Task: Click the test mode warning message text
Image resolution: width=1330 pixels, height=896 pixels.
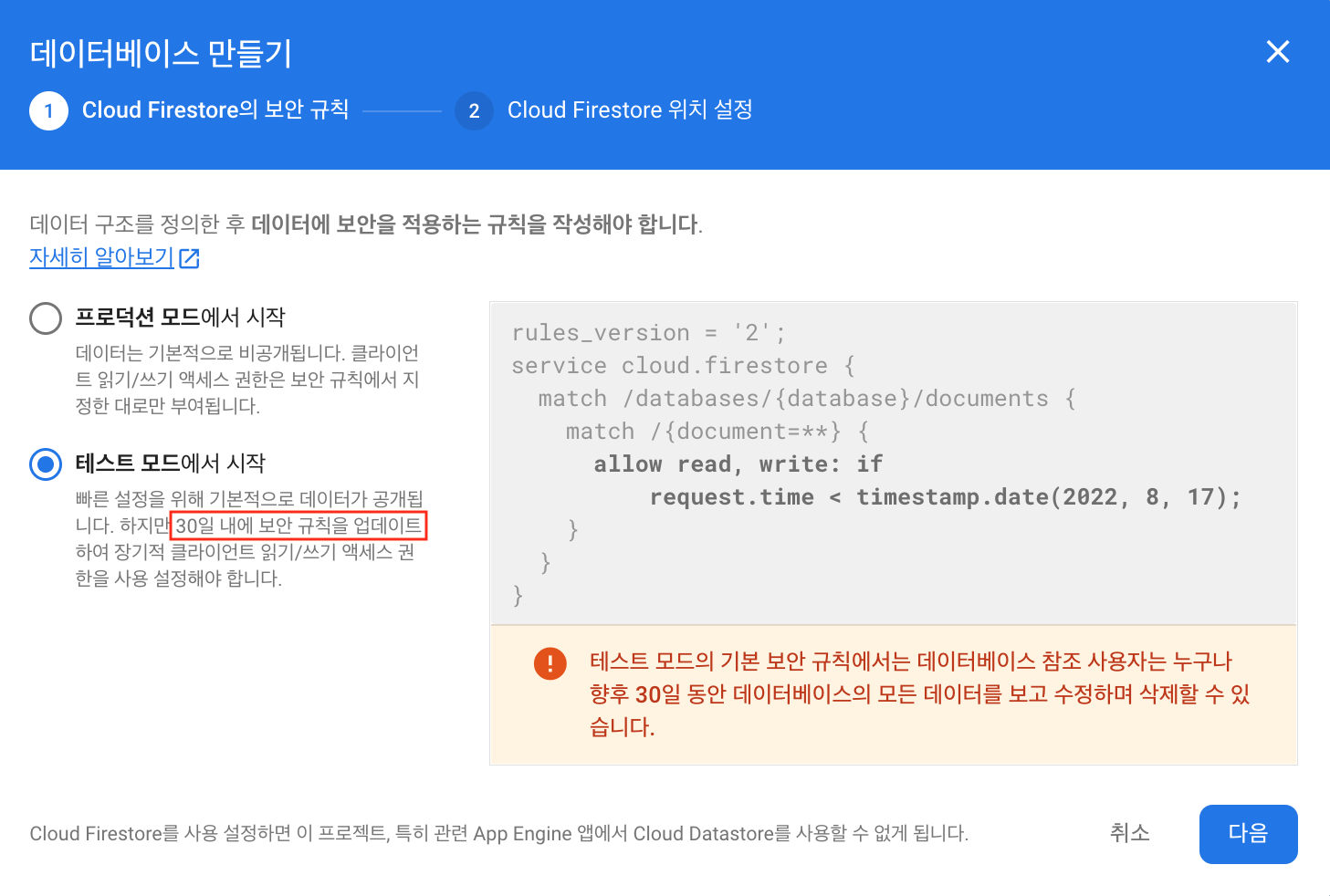Action: click(920, 694)
